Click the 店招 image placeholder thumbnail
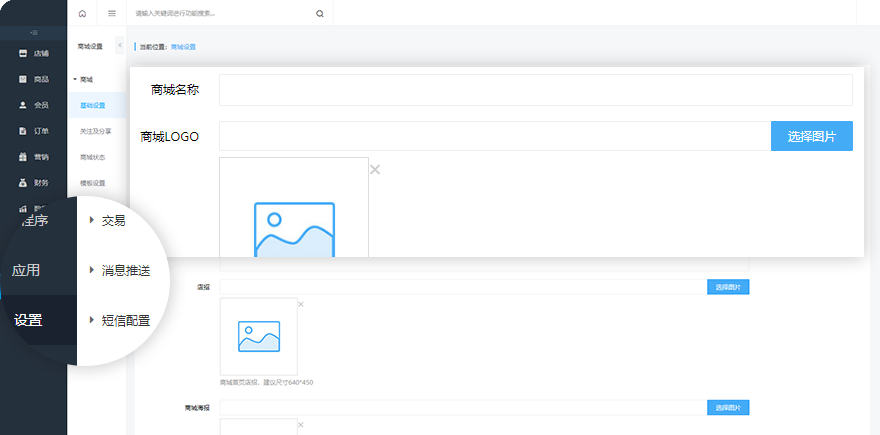This screenshot has height=435, width=880. (x=259, y=336)
